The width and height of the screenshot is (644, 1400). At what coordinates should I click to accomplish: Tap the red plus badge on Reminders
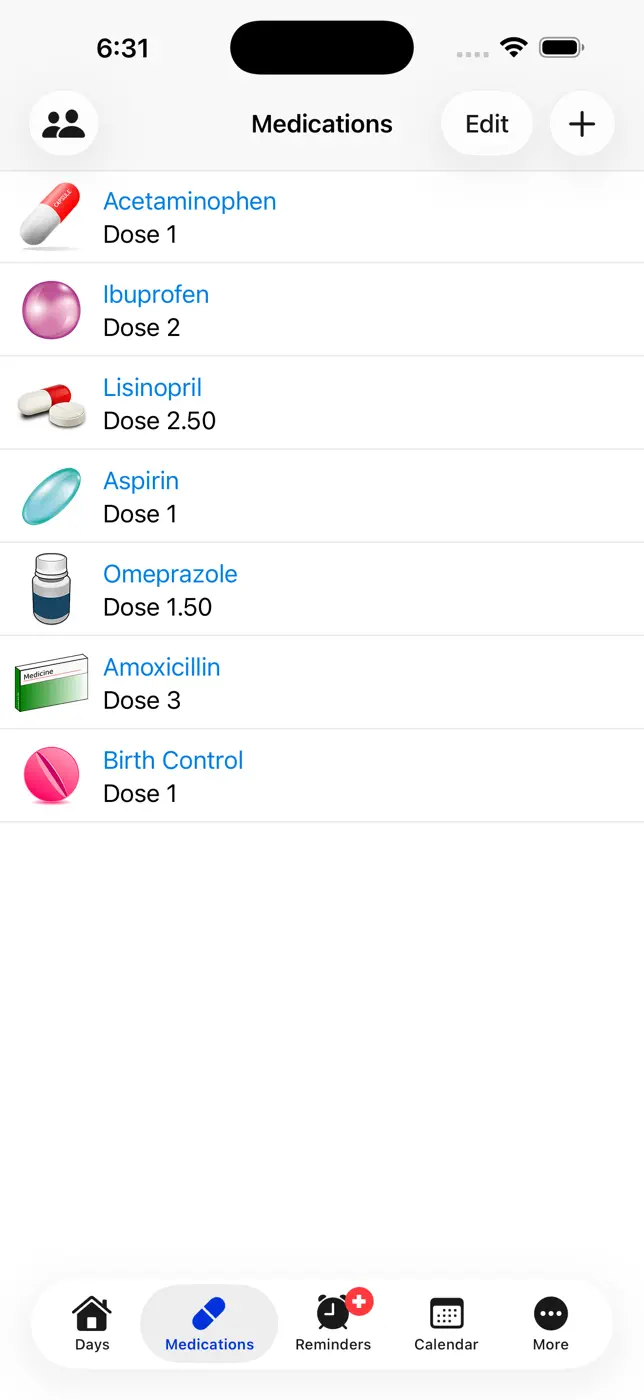tap(360, 1301)
